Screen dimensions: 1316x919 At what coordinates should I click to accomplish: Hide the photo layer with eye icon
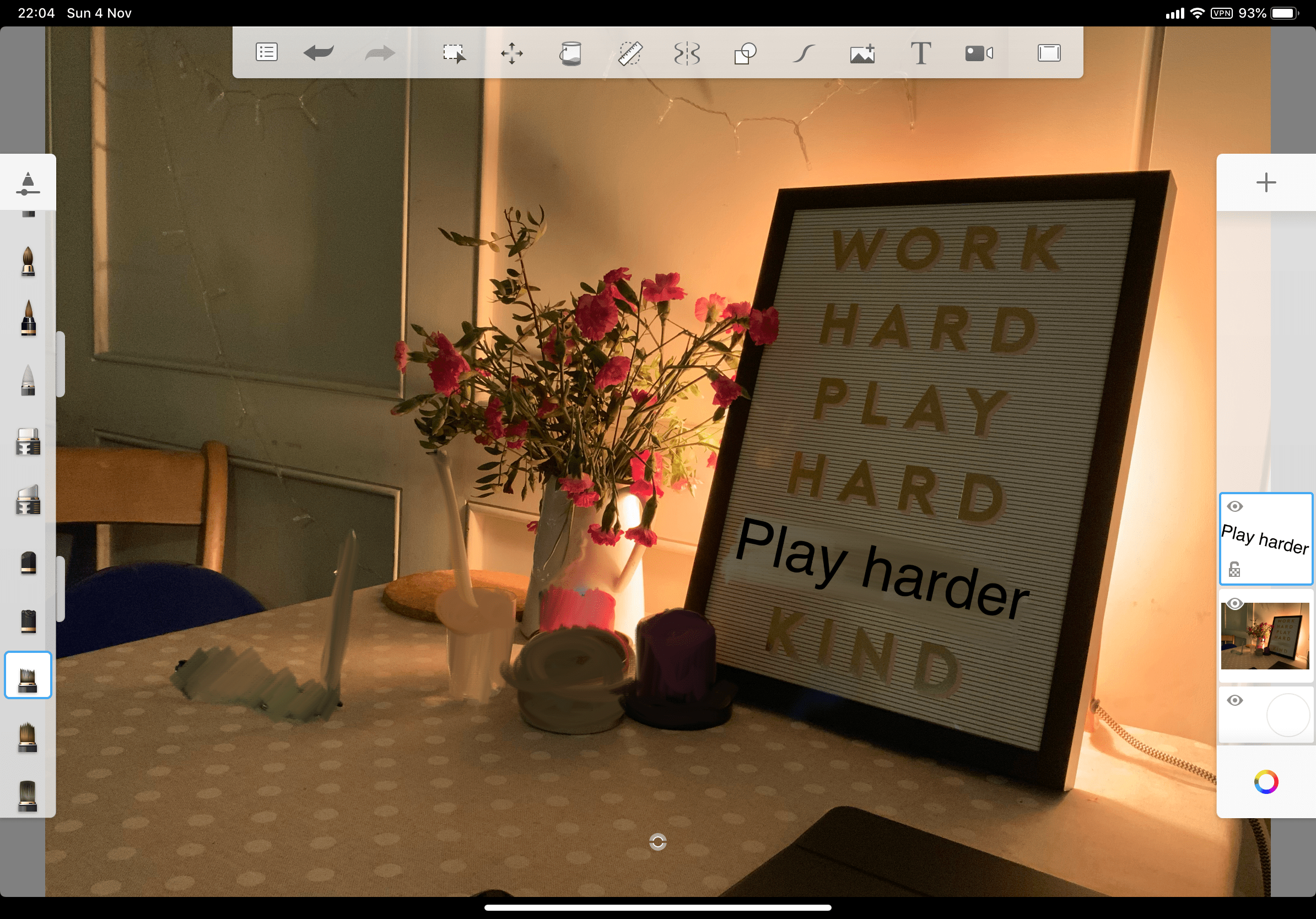[1235, 603]
